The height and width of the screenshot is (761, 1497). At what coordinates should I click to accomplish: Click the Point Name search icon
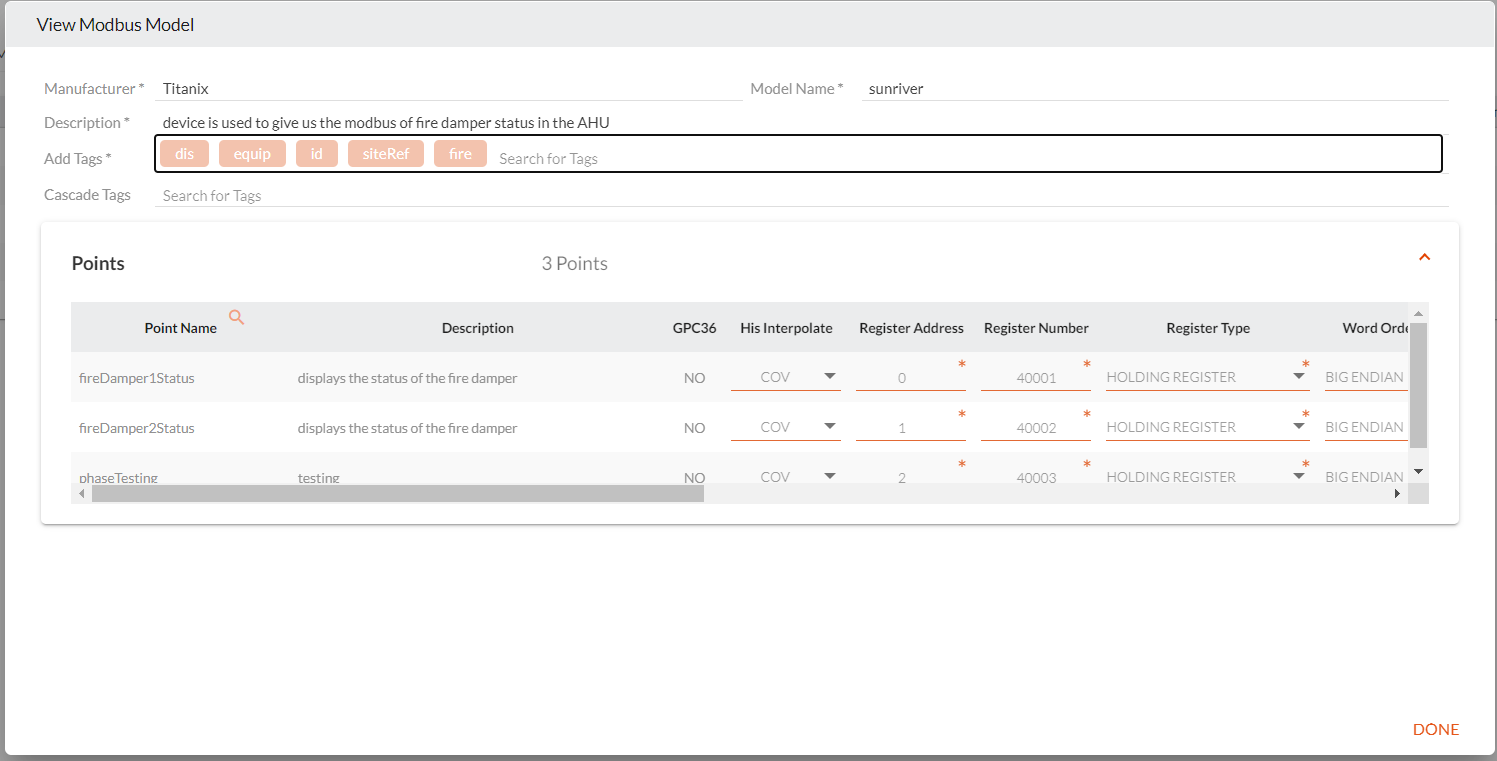coord(237,317)
